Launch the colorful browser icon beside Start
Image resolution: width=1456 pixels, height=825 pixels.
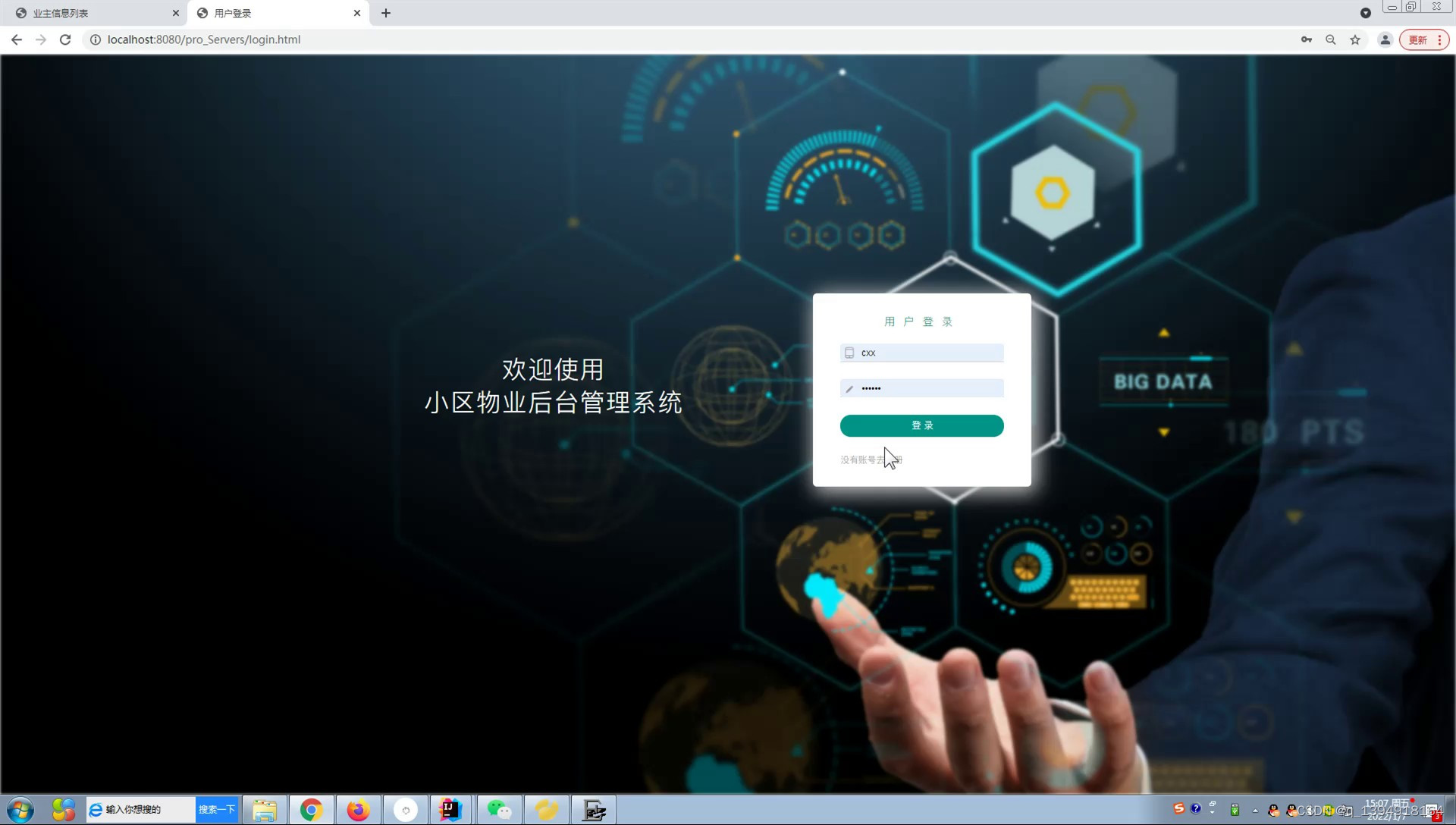point(64,810)
